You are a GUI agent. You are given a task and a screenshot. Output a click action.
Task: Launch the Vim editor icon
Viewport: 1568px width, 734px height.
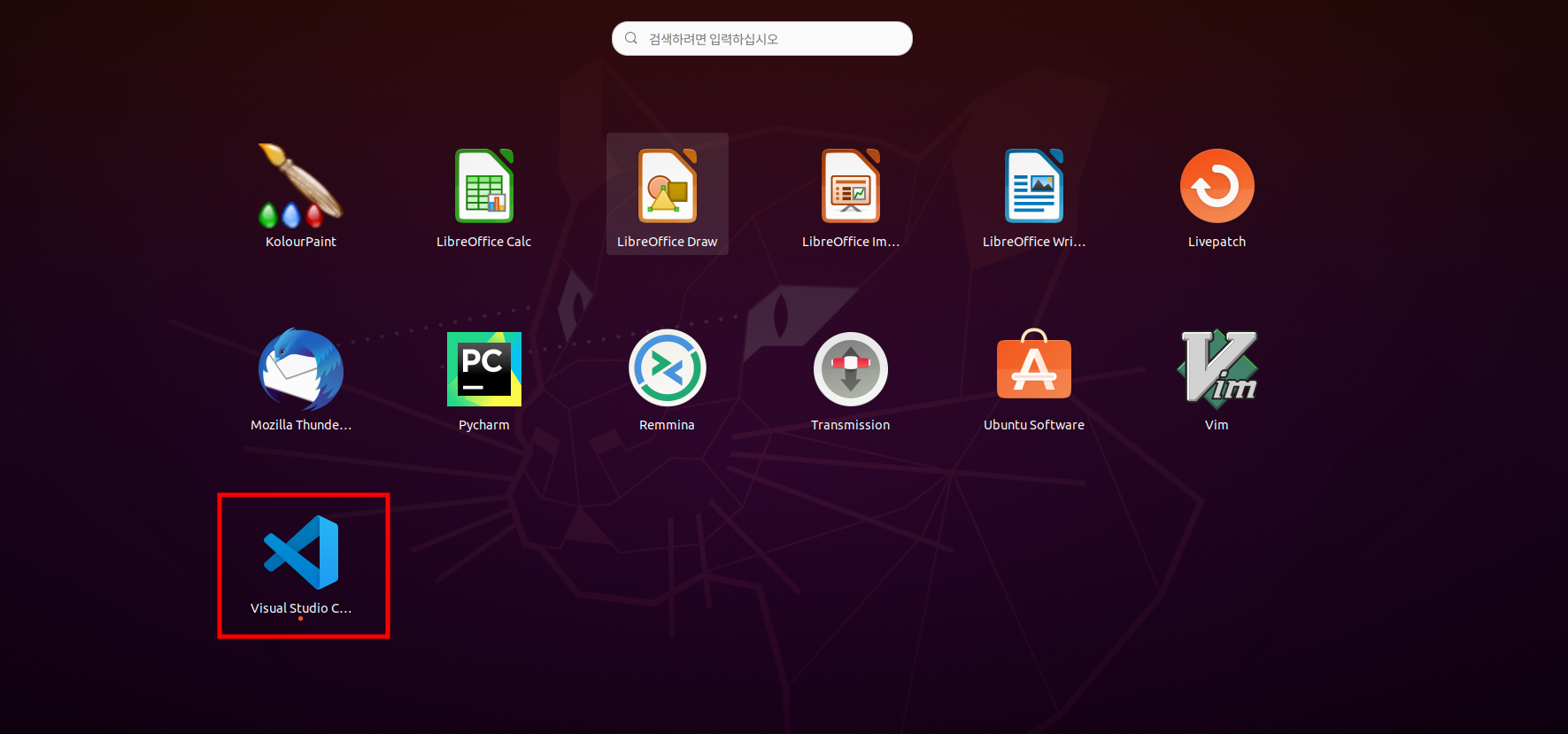(x=1217, y=369)
